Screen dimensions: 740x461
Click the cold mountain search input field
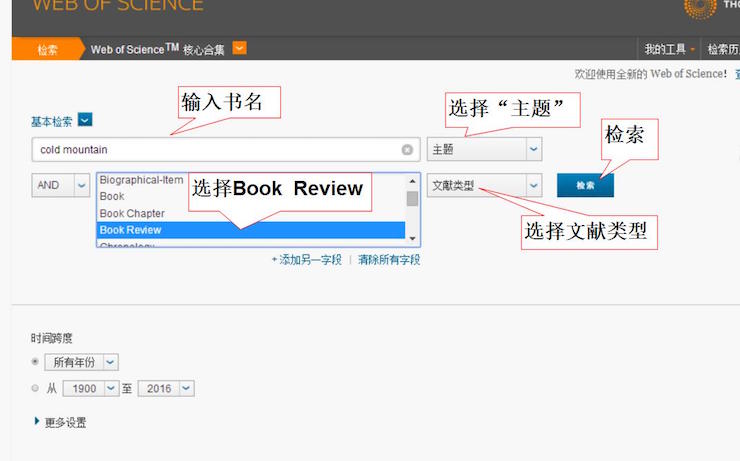click(x=215, y=150)
